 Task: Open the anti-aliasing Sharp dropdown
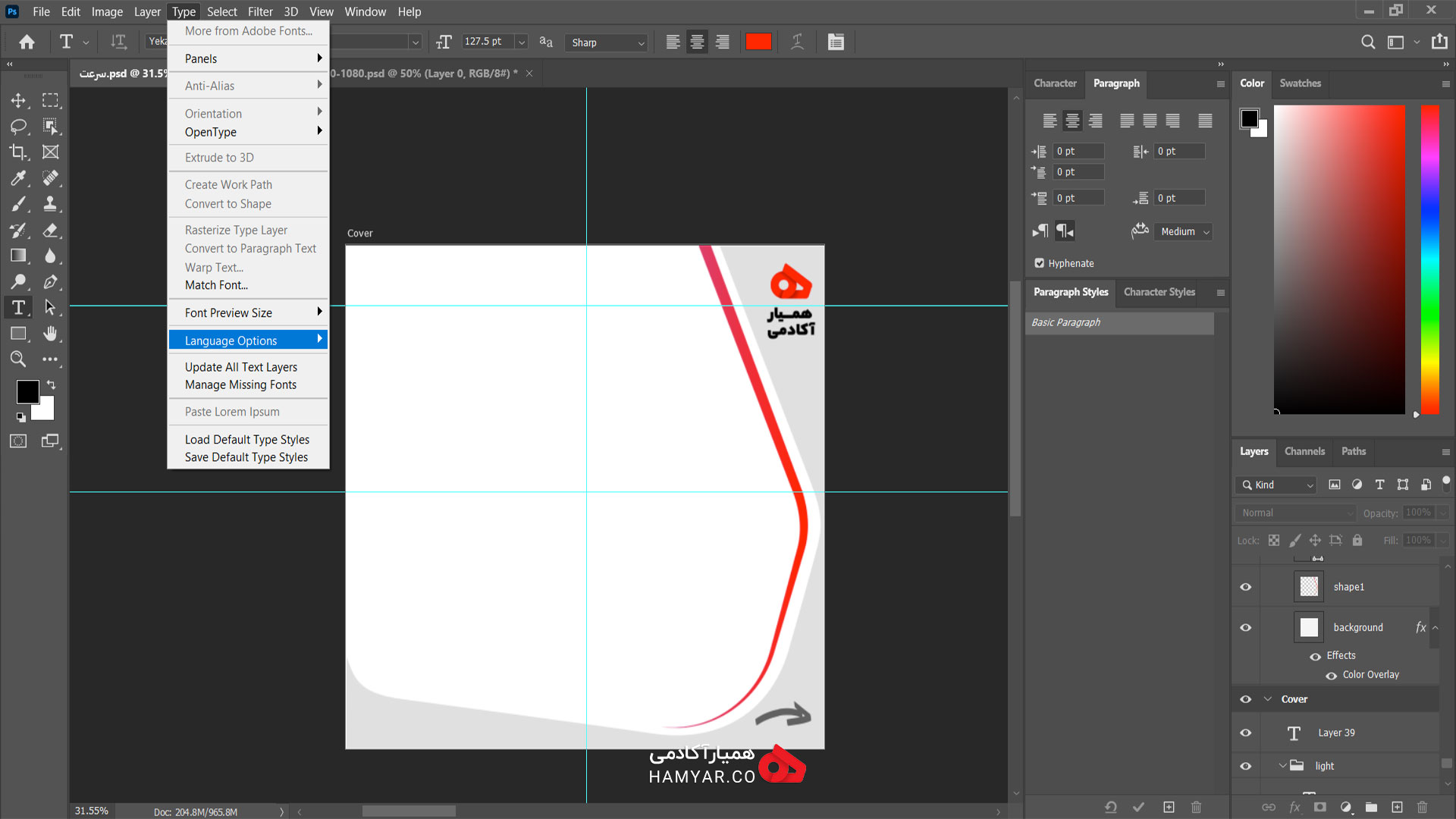point(607,42)
